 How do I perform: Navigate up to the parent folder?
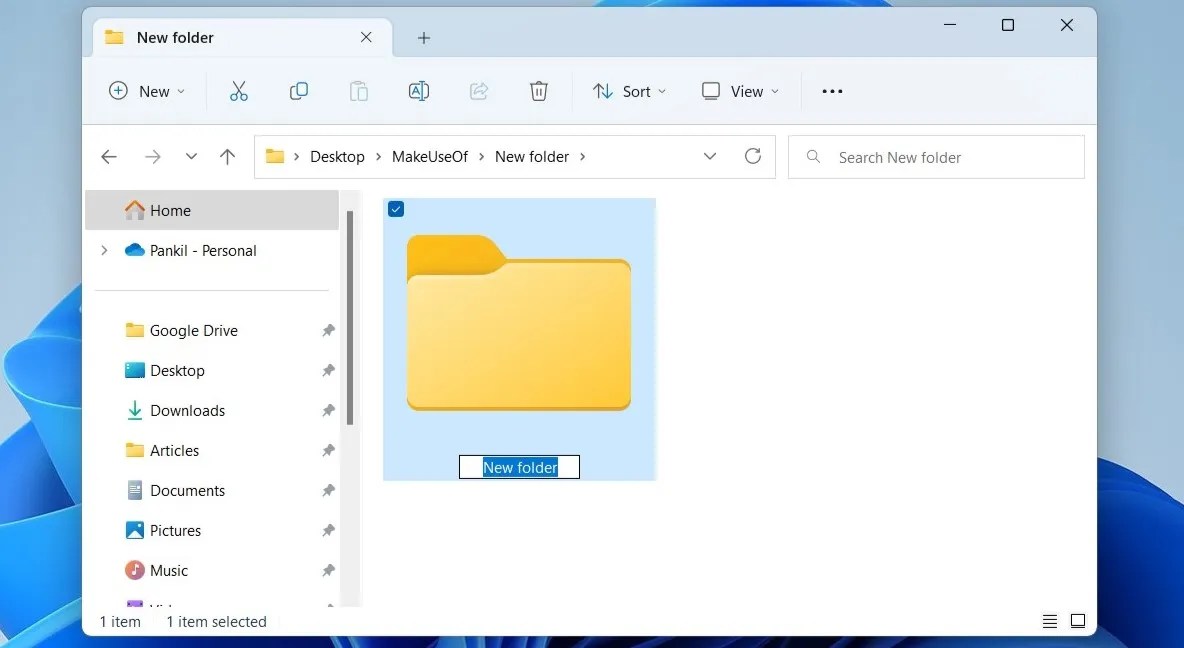coord(227,156)
